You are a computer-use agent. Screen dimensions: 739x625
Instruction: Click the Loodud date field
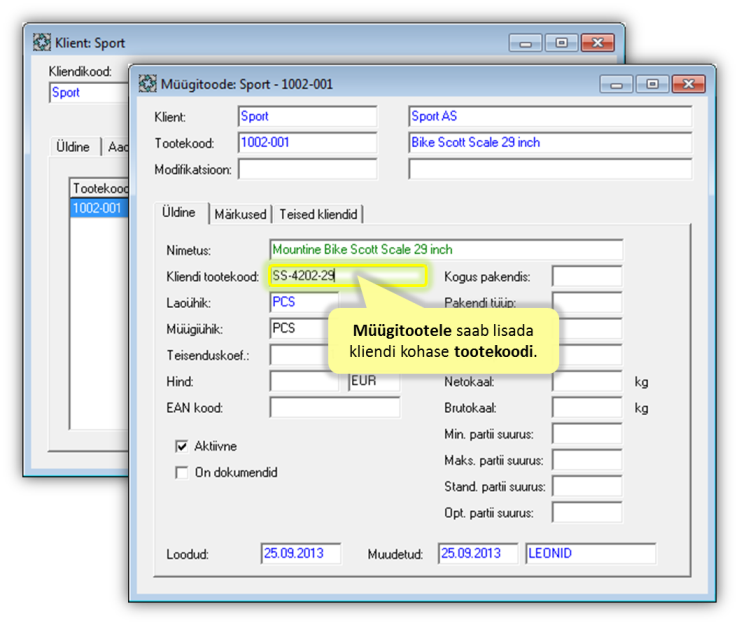pyautogui.click(x=301, y=553)
